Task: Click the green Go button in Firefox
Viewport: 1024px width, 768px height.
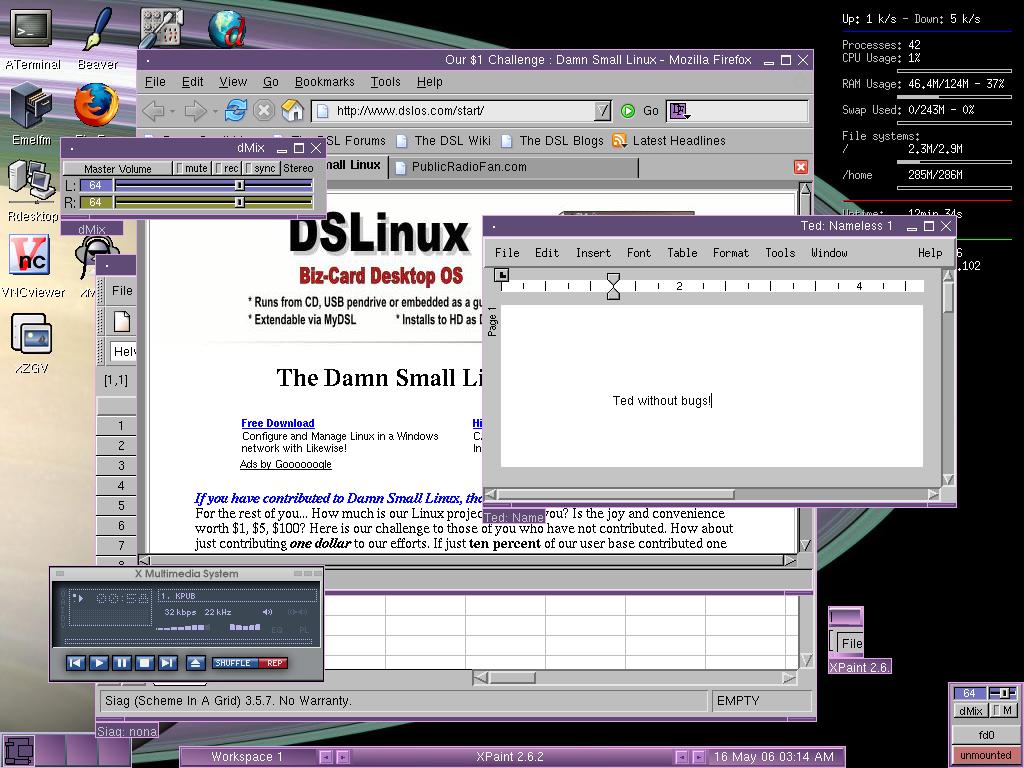Action: (639, 110)
